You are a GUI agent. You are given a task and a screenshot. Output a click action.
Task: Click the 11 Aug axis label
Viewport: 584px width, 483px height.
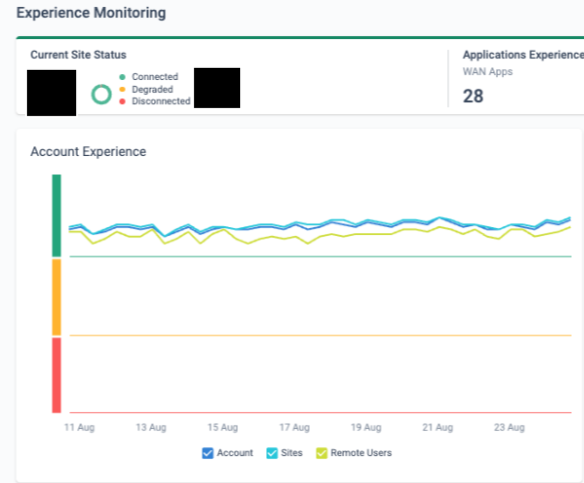(x=79, y=427)
